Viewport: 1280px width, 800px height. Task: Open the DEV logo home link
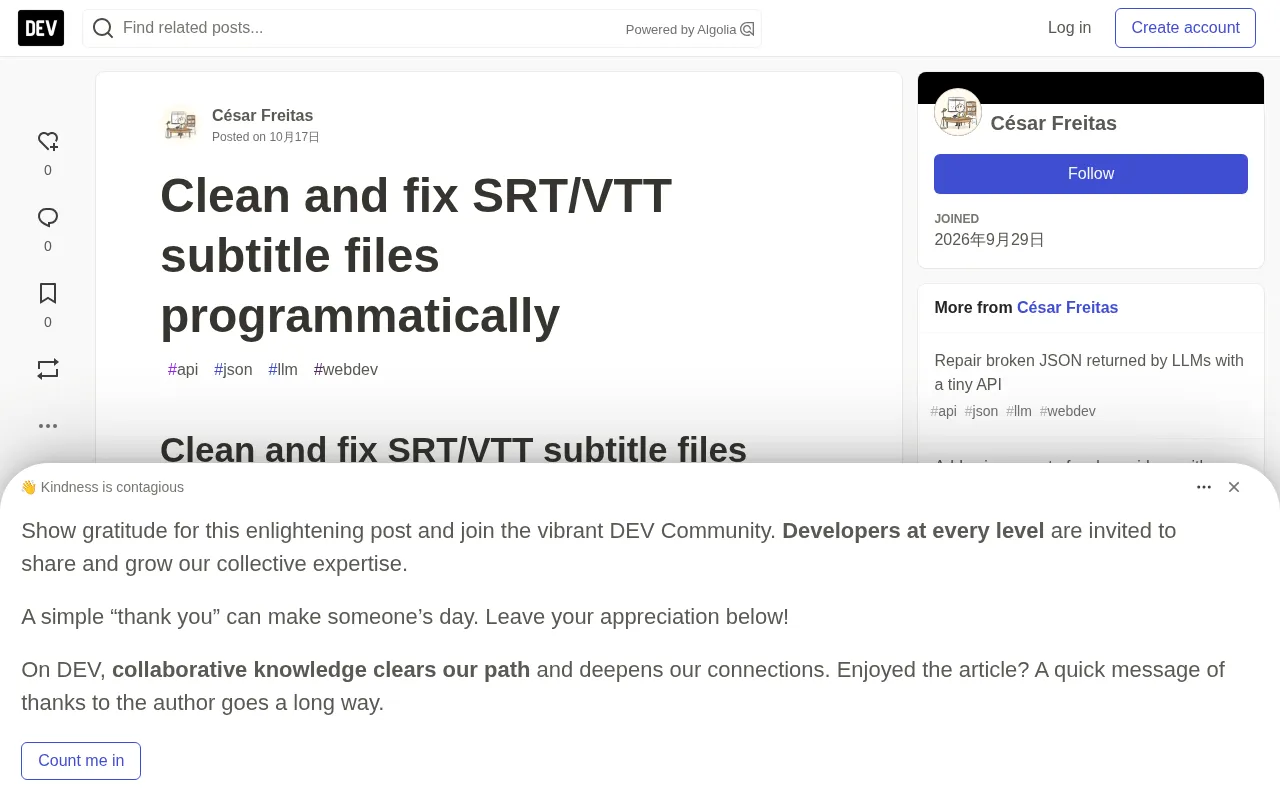click(41, 28)
